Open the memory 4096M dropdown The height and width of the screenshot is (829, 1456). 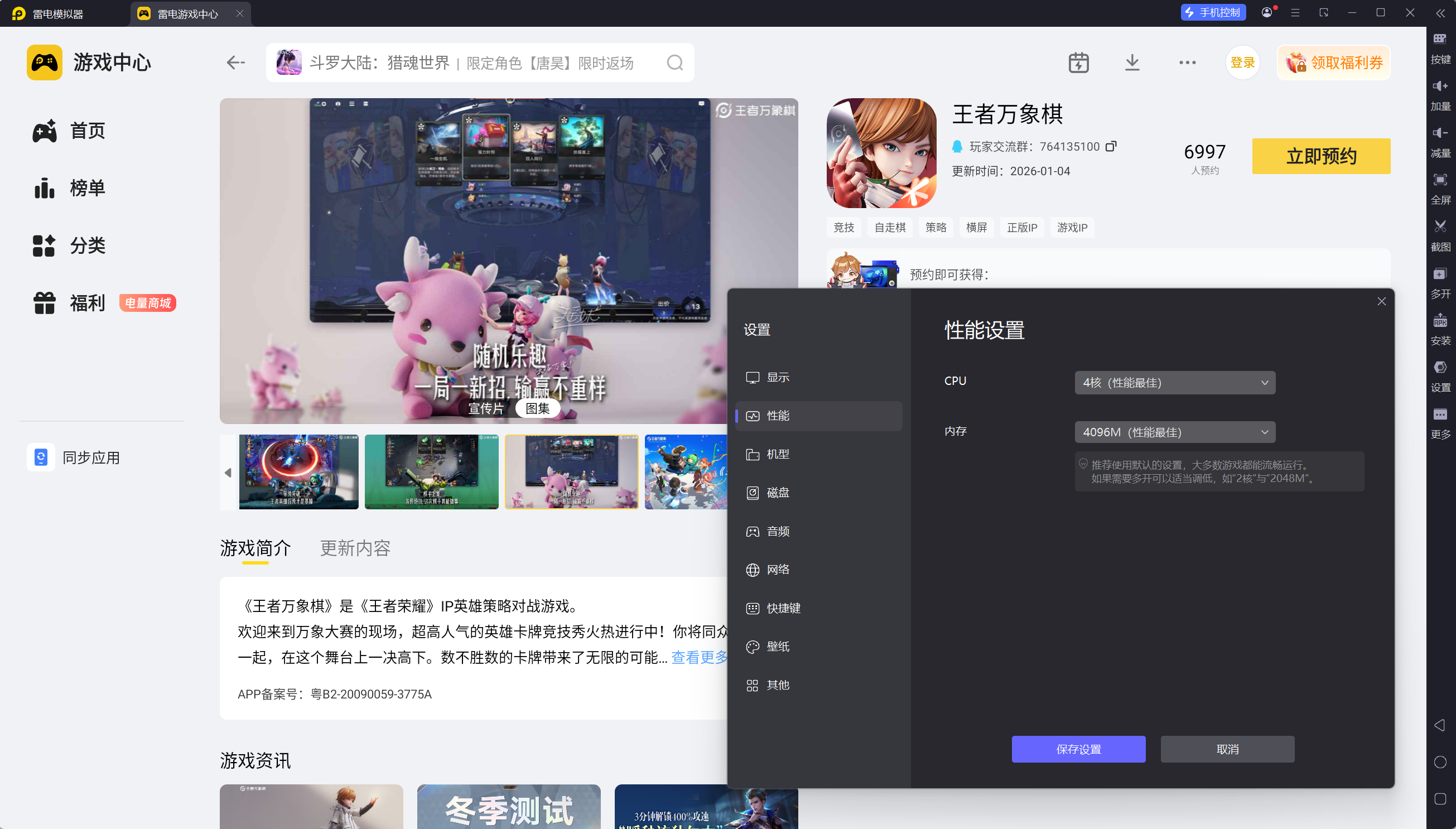pos(1175,432)
